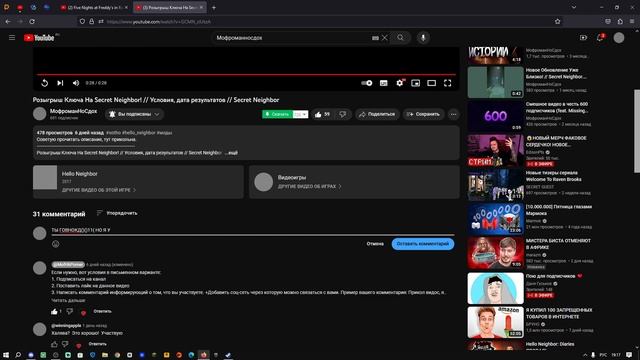Like the pinned conditions comment
The height and width of the screenshot is (360, 640).
[x=54, y=311]
